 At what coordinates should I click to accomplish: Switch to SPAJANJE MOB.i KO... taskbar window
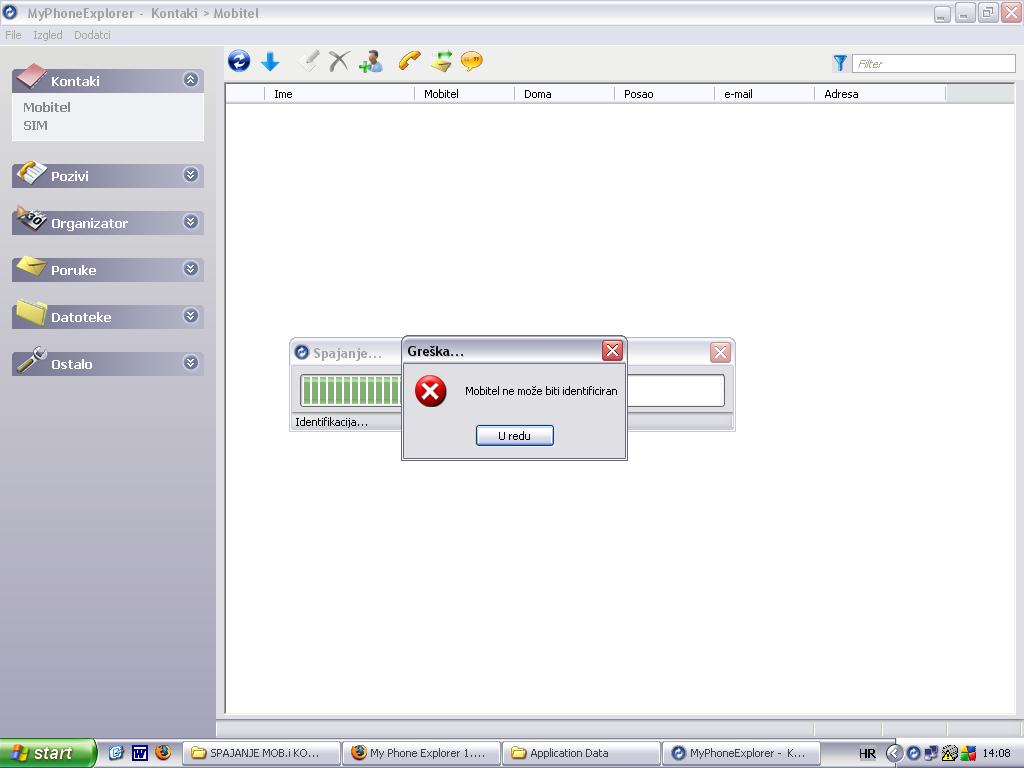(x=262, y=753)
